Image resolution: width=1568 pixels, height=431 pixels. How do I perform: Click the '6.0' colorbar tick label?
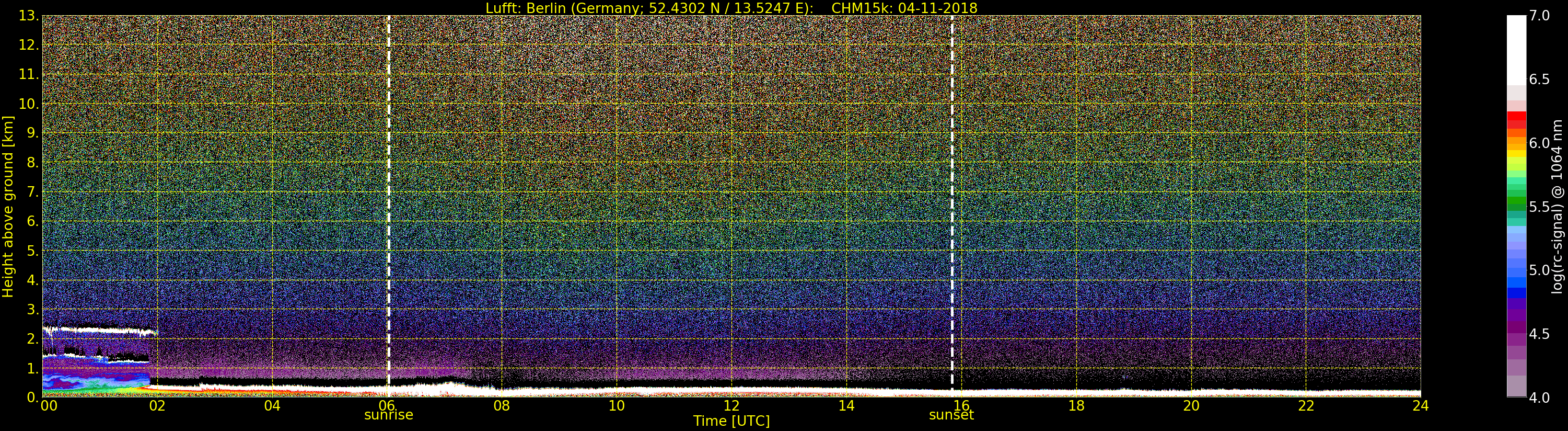pos(1540,143)
